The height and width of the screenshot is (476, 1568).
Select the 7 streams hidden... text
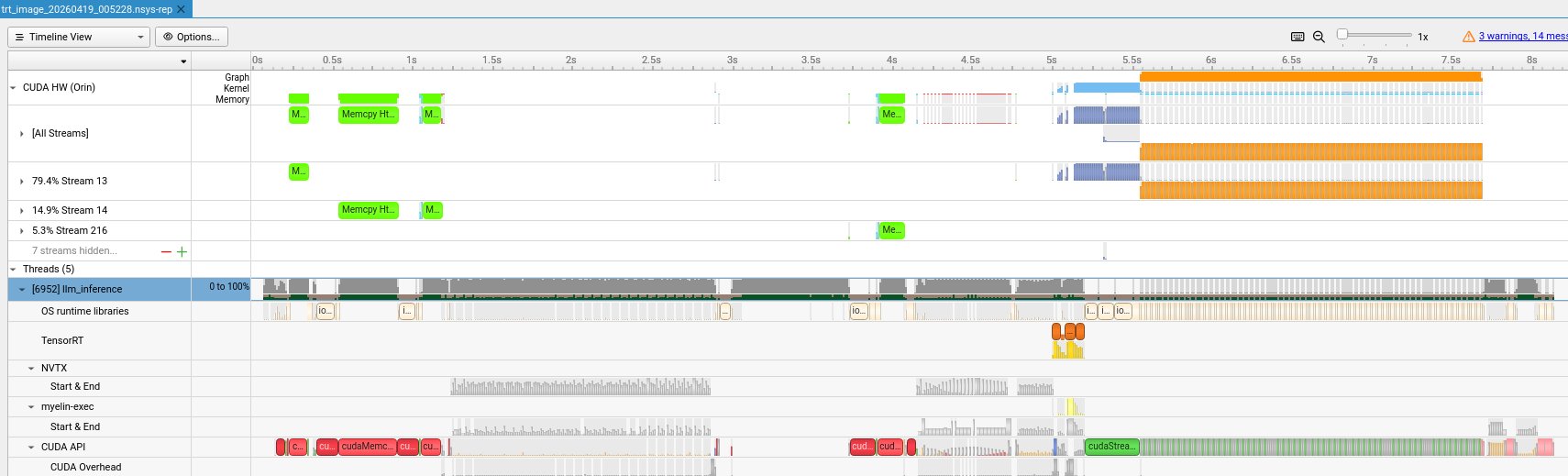tap(74, 251)
